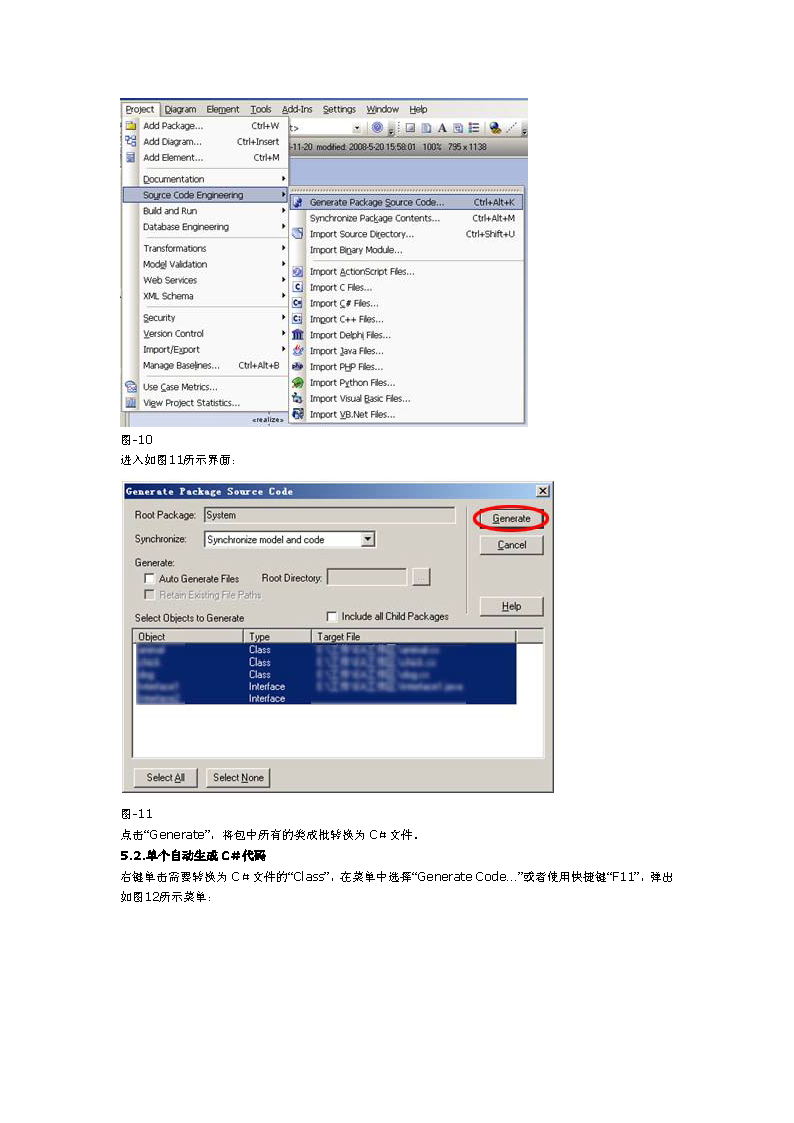The height and width of the screenshot is (1123, 794).
Task: Click the Generate button
Action: point(511,519)
